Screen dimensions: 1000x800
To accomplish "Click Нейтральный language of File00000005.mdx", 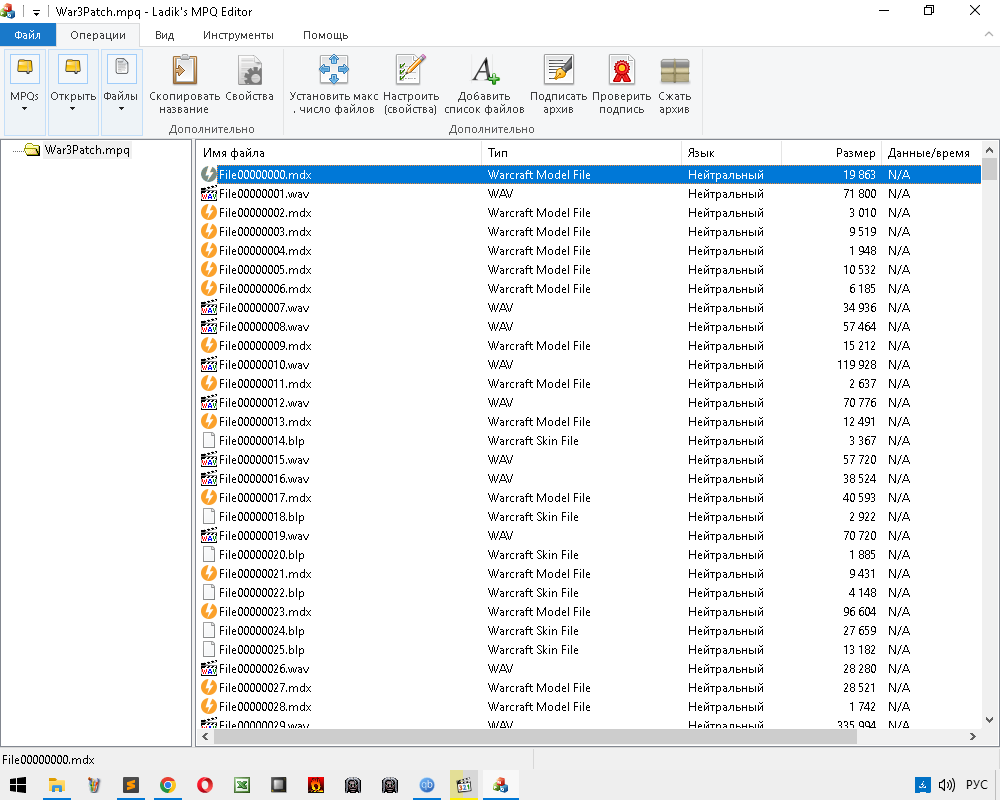I will 726,270.
